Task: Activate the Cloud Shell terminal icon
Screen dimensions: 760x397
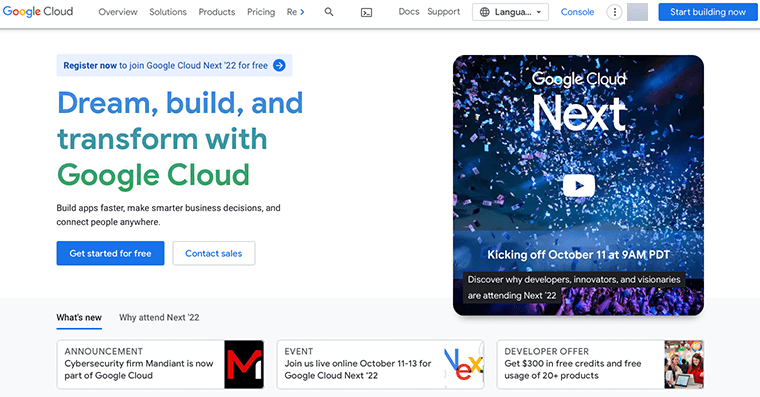Action: (x=366, y=13)
